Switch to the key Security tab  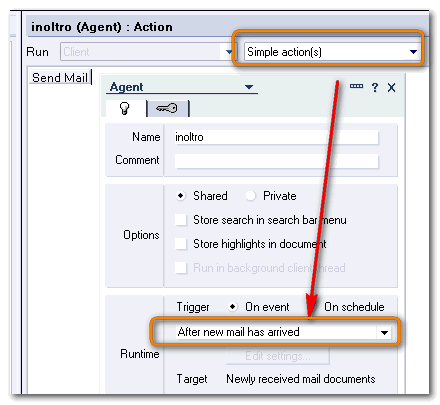click(x=168, y=108)
